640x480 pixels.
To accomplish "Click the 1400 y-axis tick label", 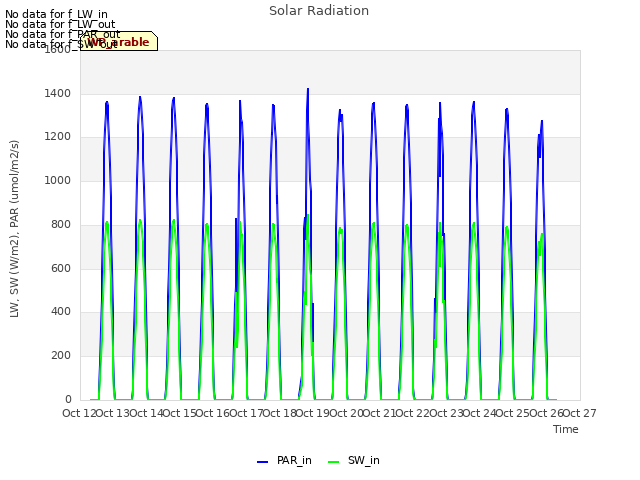I will point(58,93).
